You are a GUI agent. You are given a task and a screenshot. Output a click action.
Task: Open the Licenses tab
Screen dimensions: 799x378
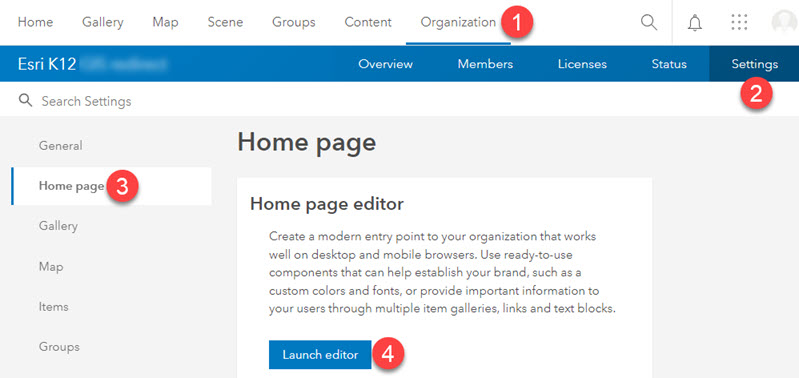point(582,64)
